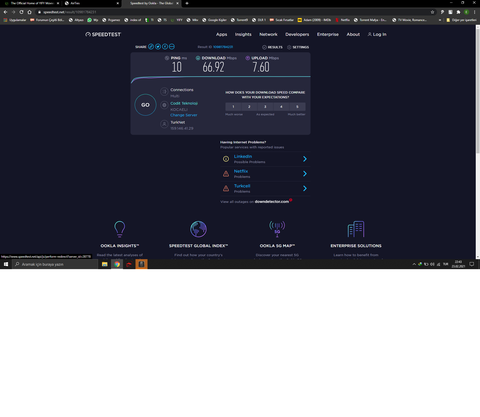Click the Ookla 5G Map antenna icon

[277, 229]
